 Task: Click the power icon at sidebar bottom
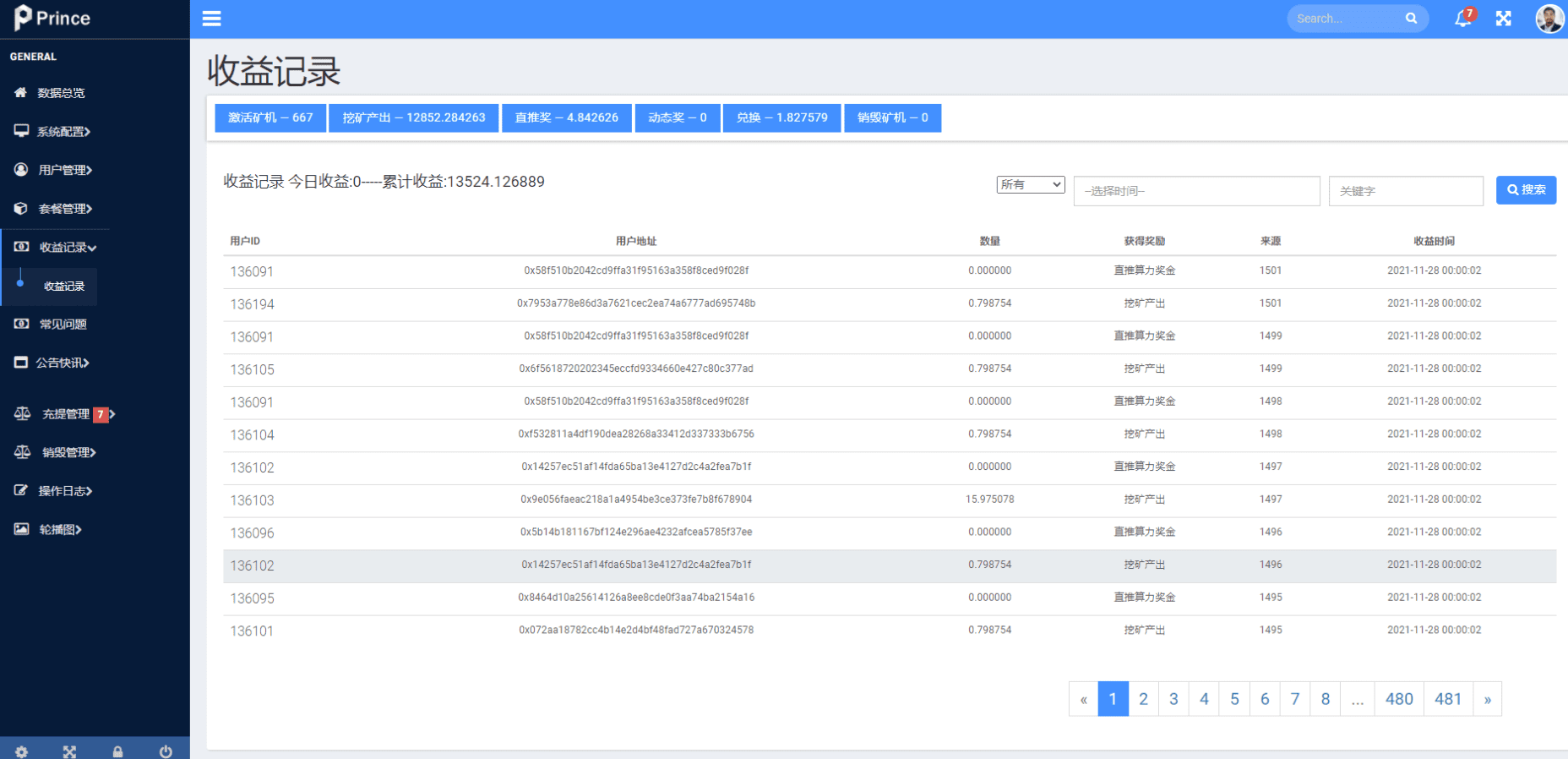coord(166,751)
